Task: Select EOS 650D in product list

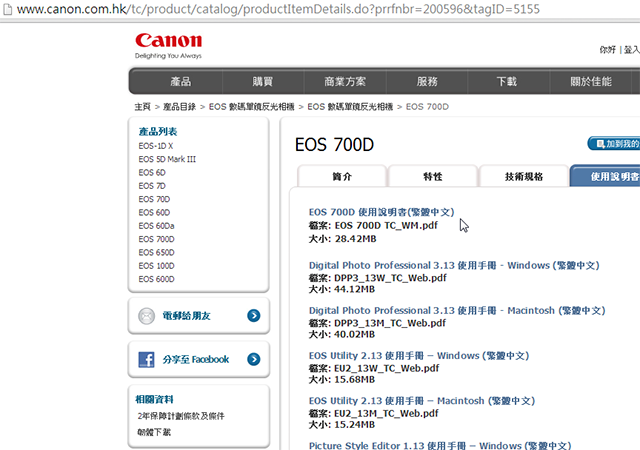Action: point(156,252)
